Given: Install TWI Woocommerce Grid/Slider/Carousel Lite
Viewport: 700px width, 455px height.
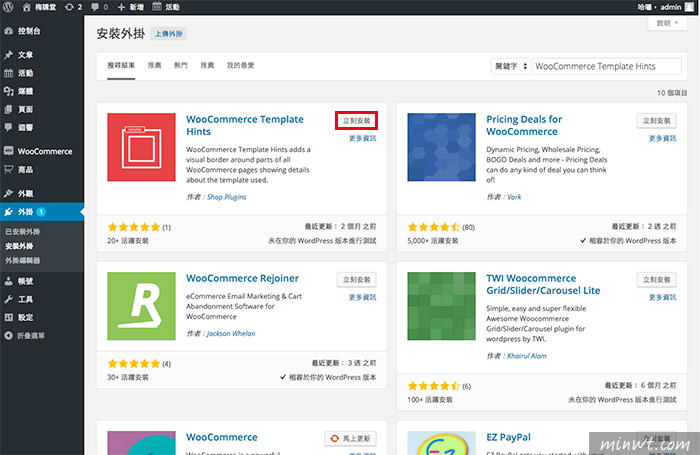Looking at the screenshot, I should click(x=656, y=280).
